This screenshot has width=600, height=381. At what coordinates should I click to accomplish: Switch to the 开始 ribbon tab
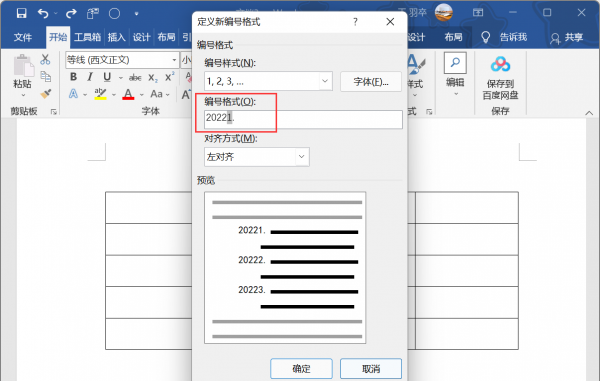(x=58, y=37)
